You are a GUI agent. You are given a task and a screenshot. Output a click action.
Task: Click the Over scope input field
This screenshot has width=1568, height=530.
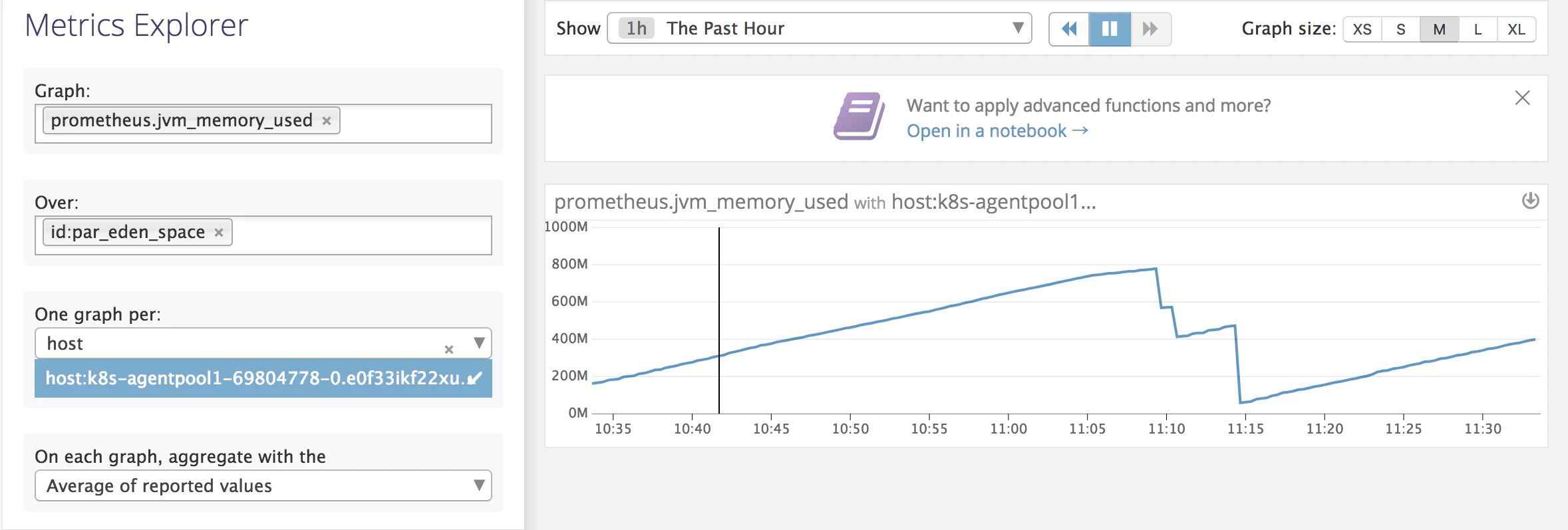pos(263,235)
